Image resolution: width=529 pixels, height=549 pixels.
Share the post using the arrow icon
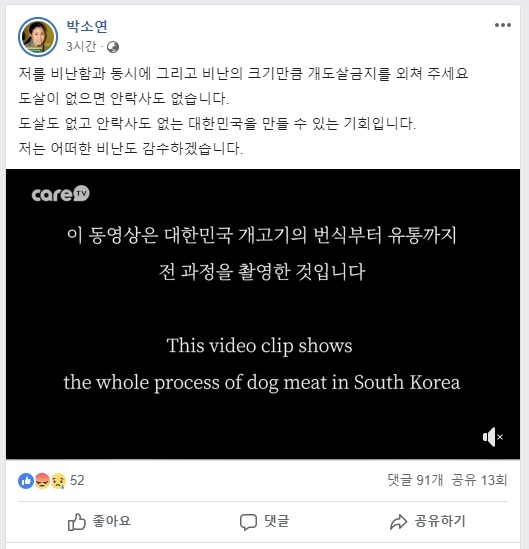[x=398, y=522]
